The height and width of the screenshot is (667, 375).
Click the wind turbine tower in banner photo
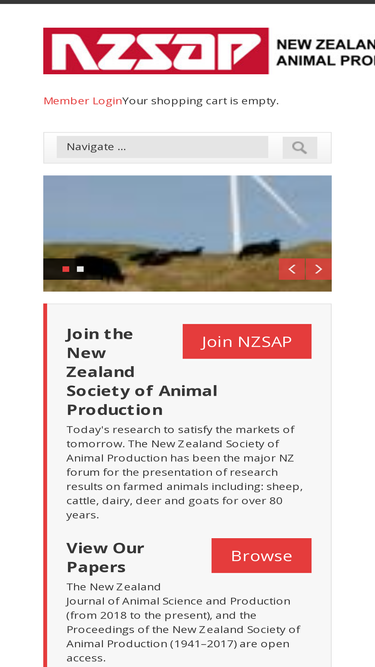[234, 214]
